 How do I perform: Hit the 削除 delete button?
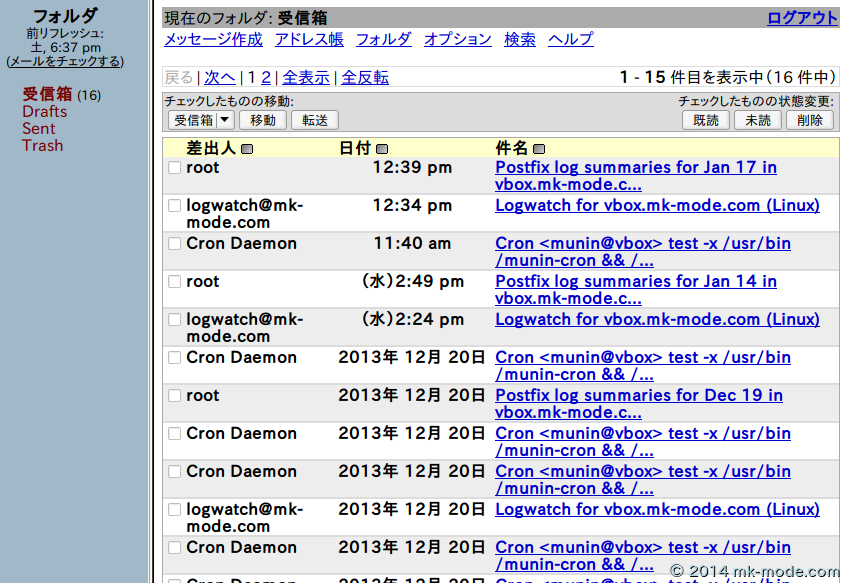click(810, 120)
